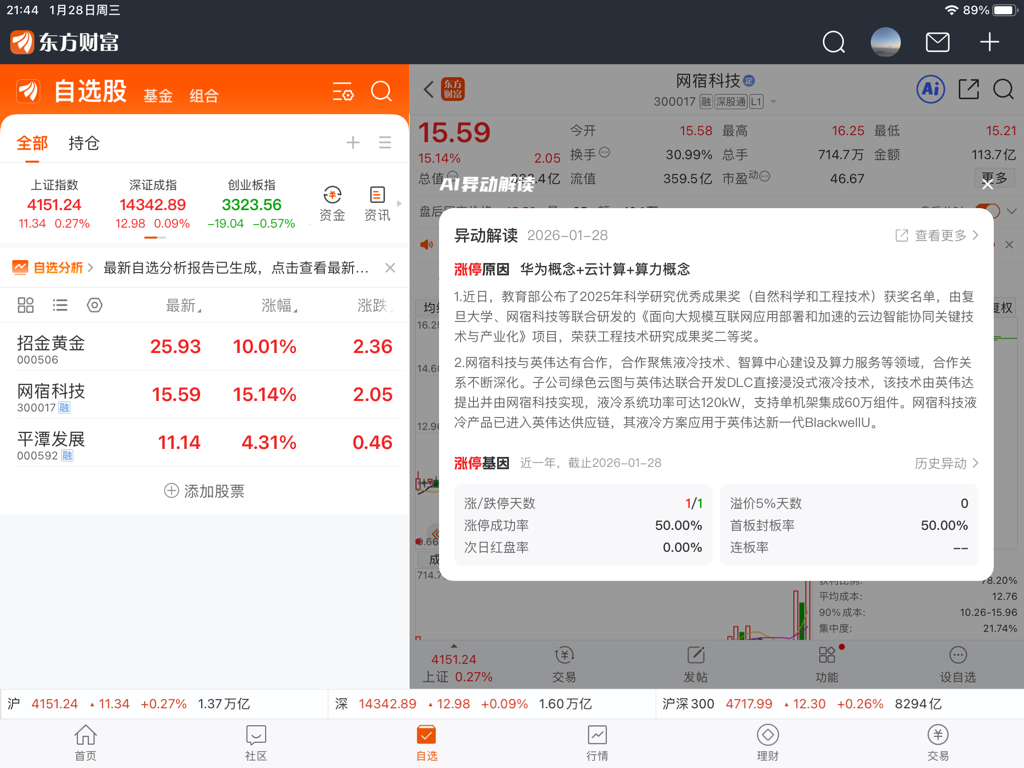Close the AI异动解读 popup
Image resolution: width=1024 pixels, height=768 pixels.
tap(987, 184)
